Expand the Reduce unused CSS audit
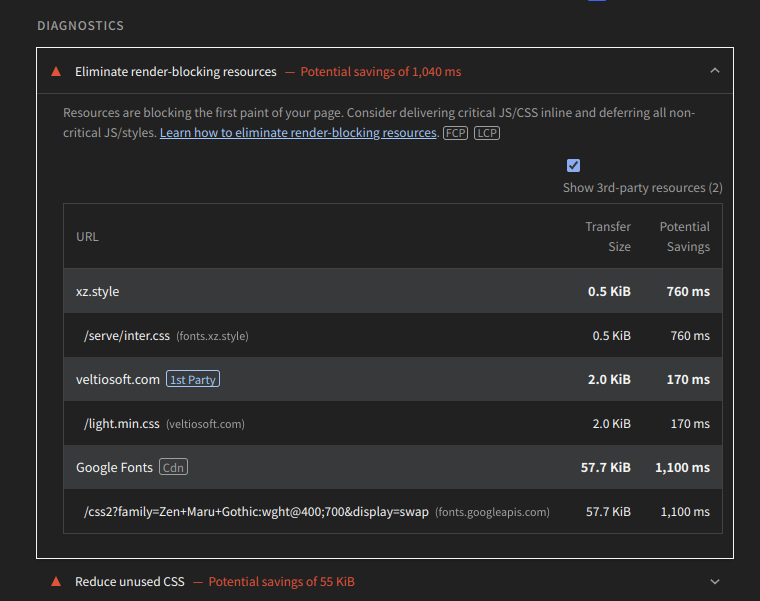The width and height of the screenshot is (760, 601). click(x=714, y=581)
